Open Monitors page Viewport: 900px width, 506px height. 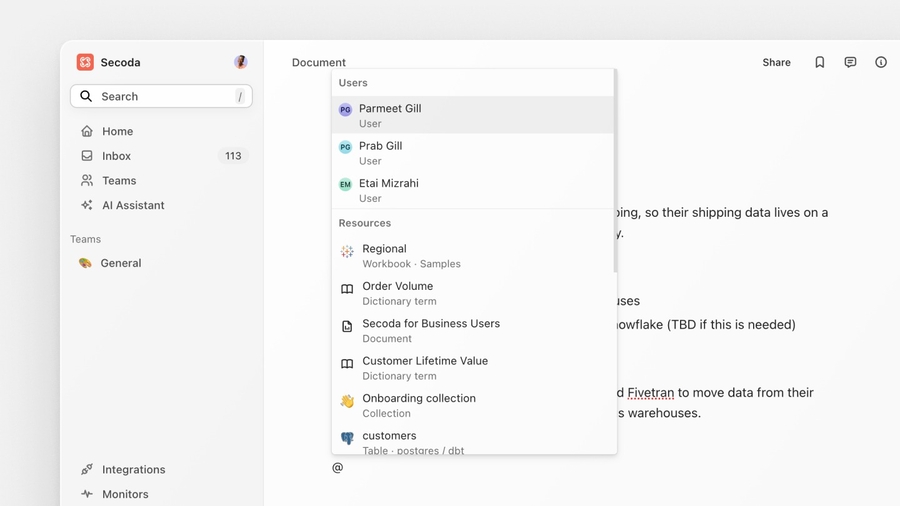125,494
